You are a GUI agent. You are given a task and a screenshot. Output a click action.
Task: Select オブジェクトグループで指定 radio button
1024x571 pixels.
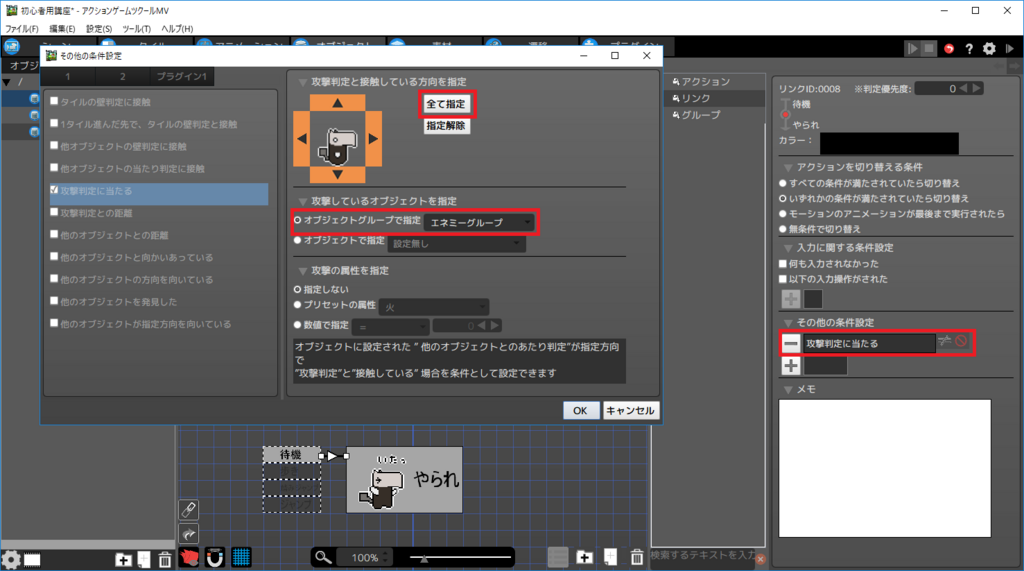click(x=298, y=220)
